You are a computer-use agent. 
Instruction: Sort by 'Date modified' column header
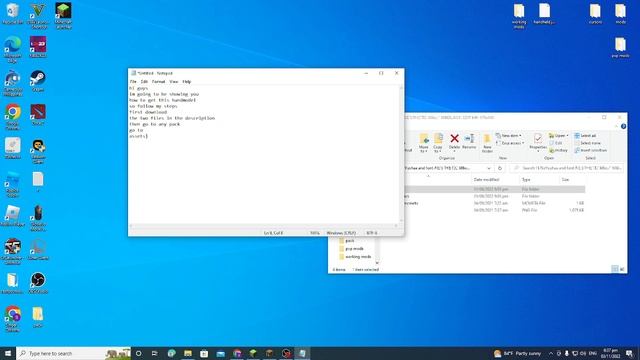click(x=486, y=180)
